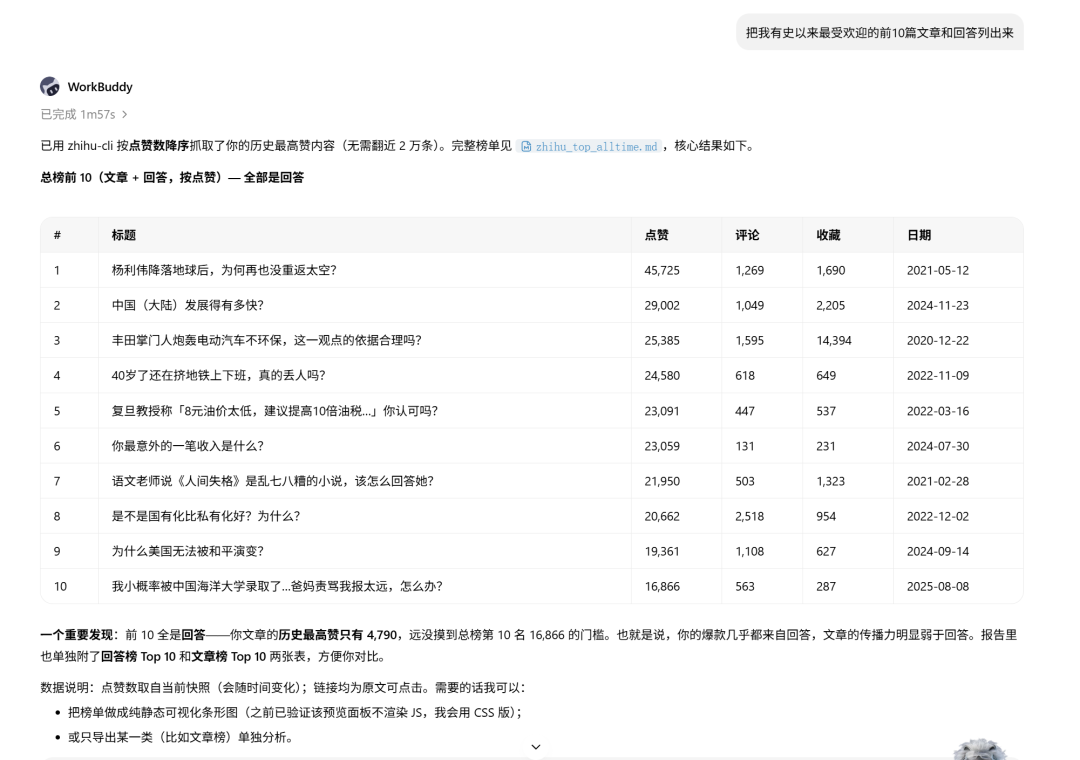Click the 标题 column header
Viewport: 1080px width, 760px height.
point(124,235)
